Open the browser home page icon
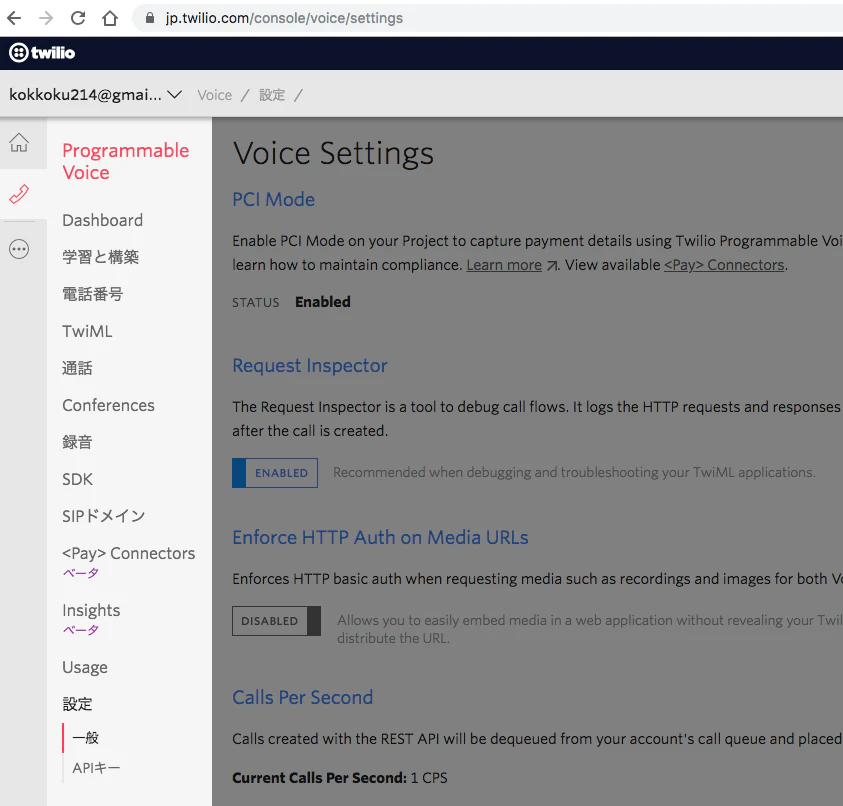 [x=110, y=18]
